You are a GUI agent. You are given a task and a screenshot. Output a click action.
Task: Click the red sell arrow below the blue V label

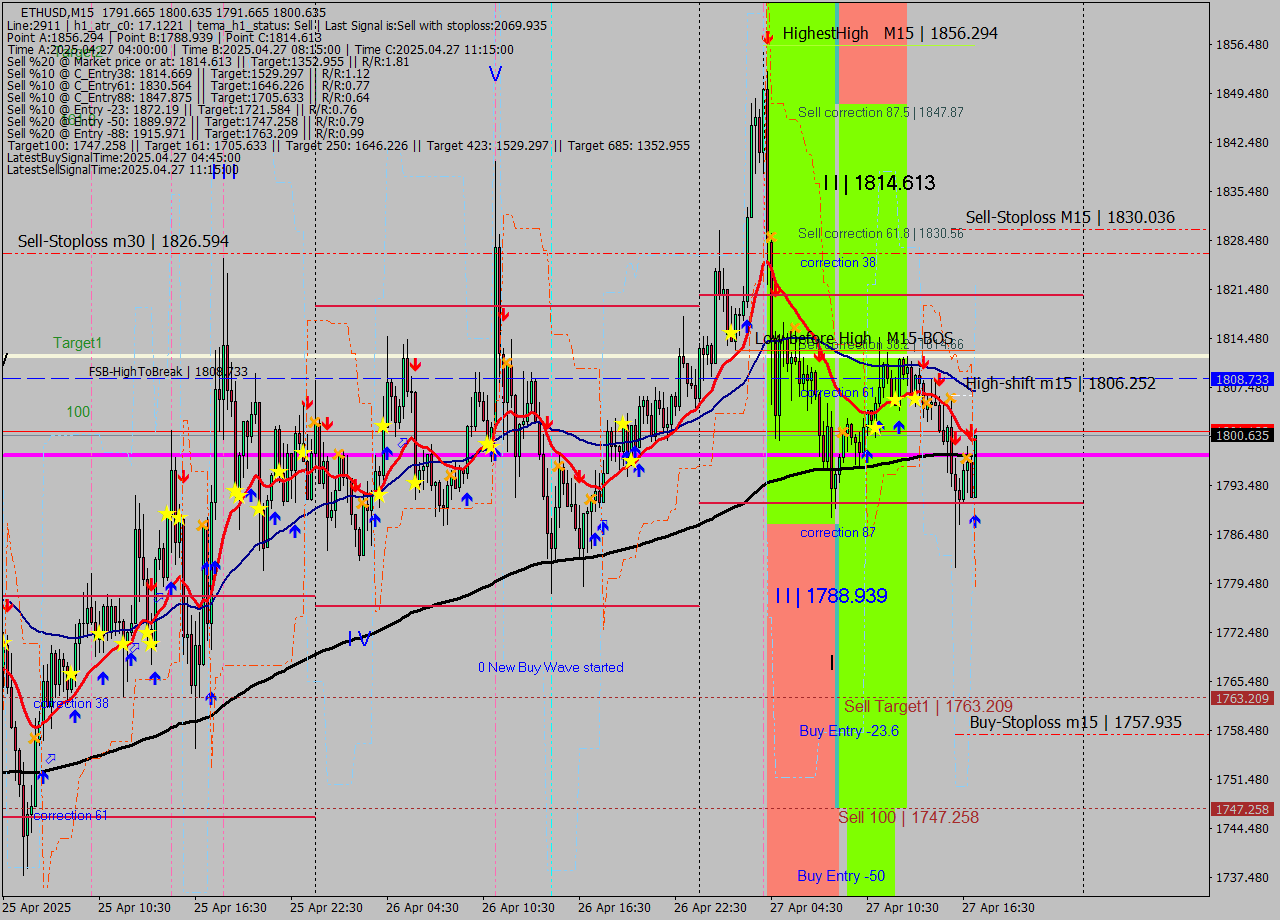(503, 313)
